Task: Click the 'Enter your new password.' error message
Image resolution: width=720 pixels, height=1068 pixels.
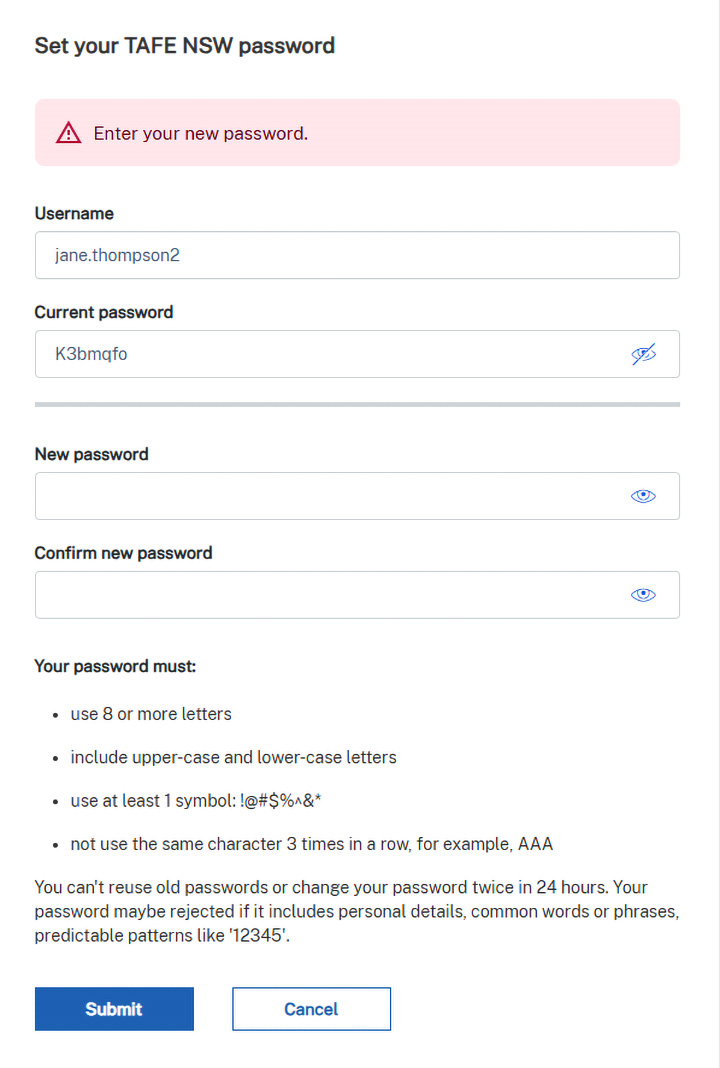Action: 200,133
